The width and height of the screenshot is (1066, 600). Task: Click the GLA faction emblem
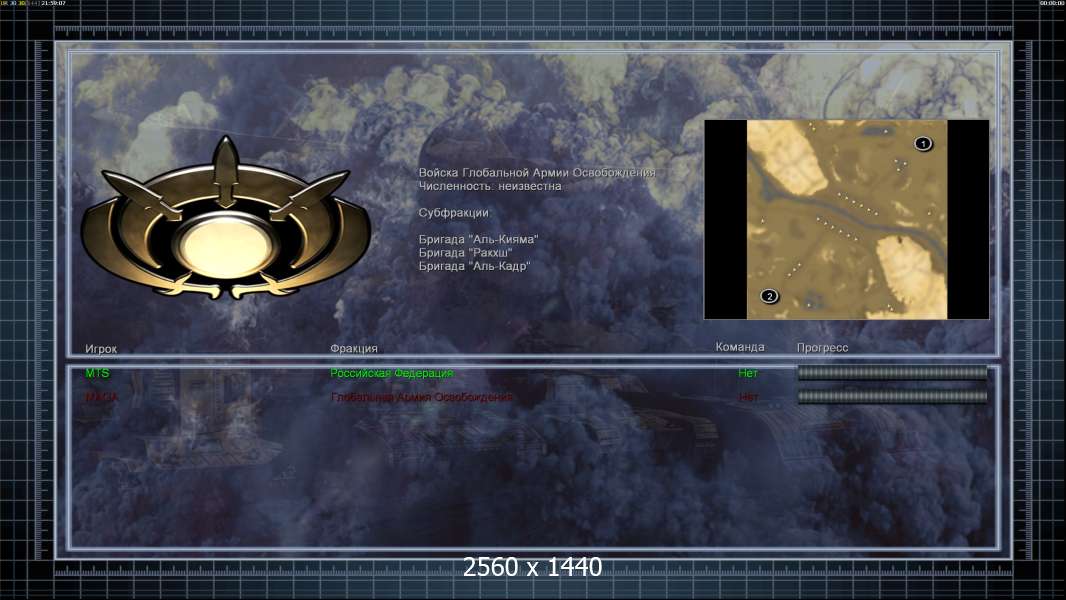pyautogui.click(x=225, y=218)
